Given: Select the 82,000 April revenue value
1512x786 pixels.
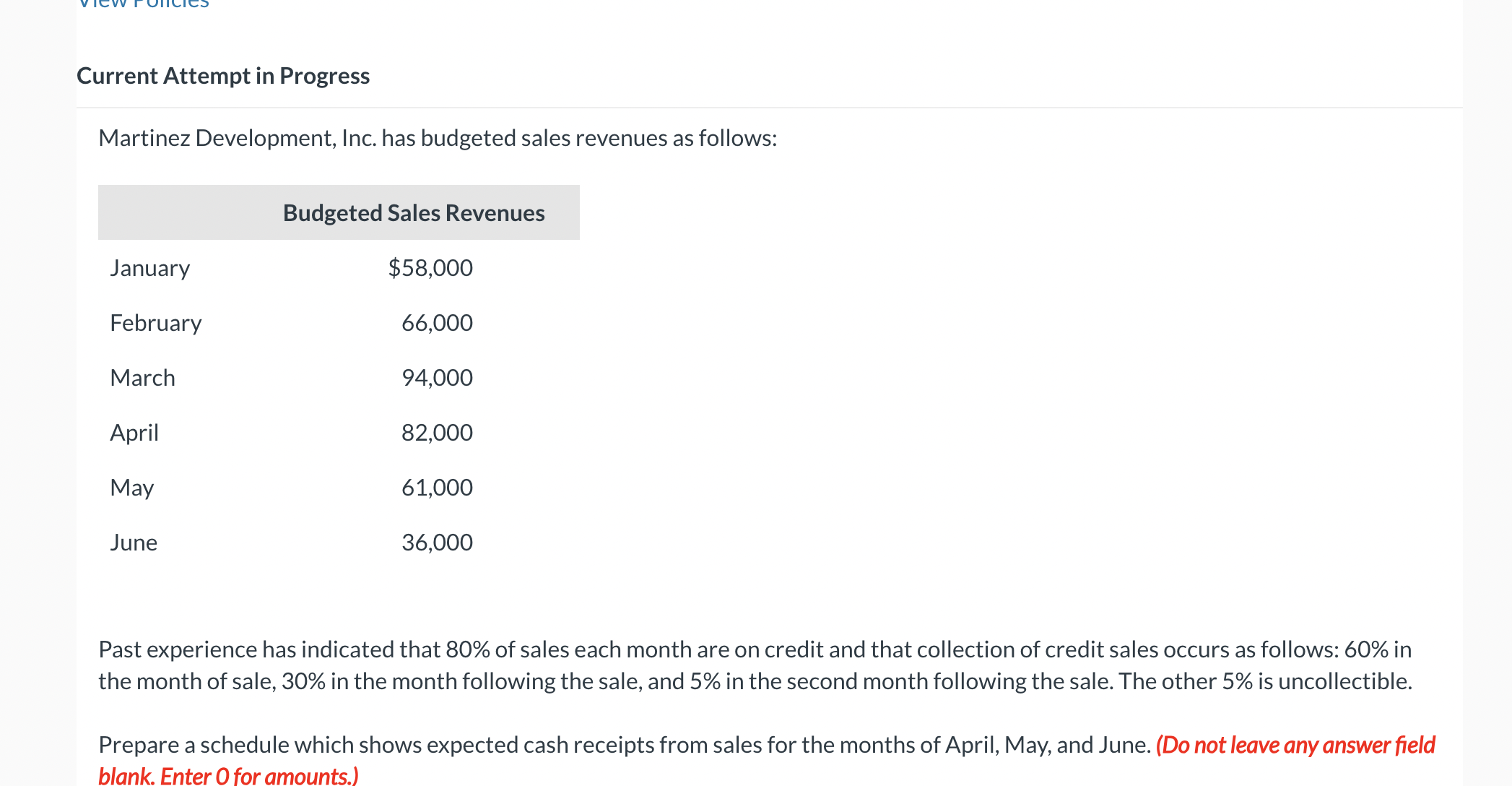Looking at the screenshot, I should (x=437, y=433).
